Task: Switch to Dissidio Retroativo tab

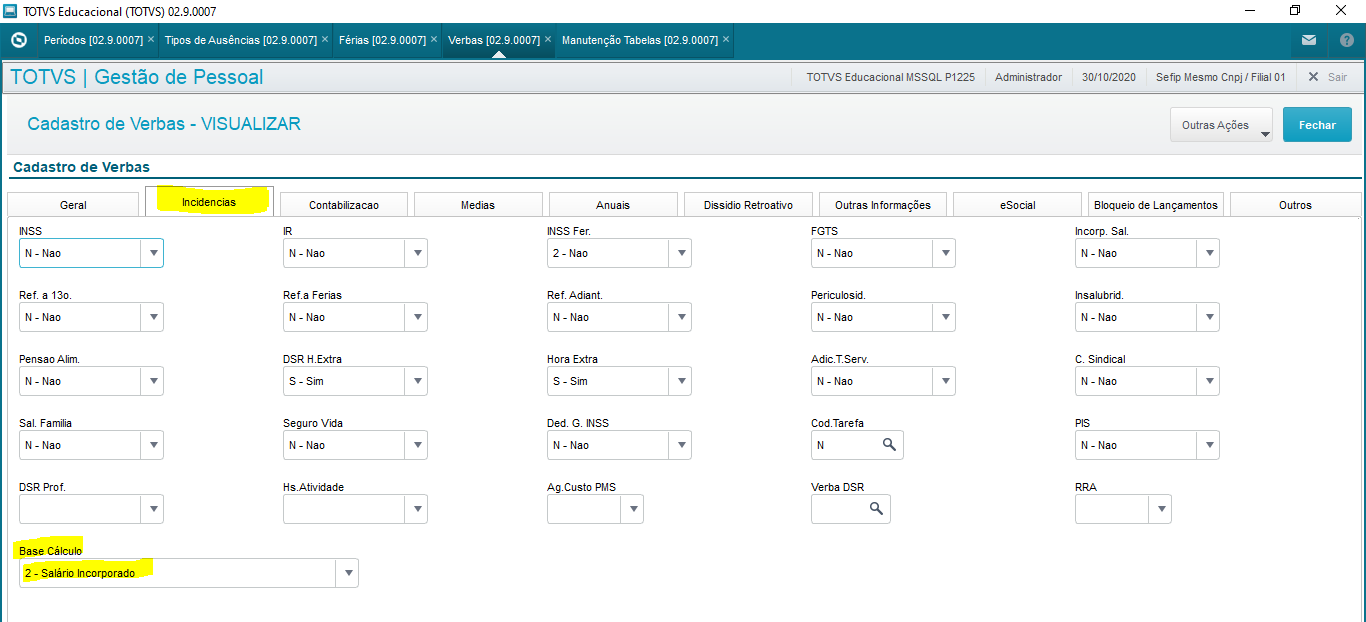Action: [x=748, y=204]
